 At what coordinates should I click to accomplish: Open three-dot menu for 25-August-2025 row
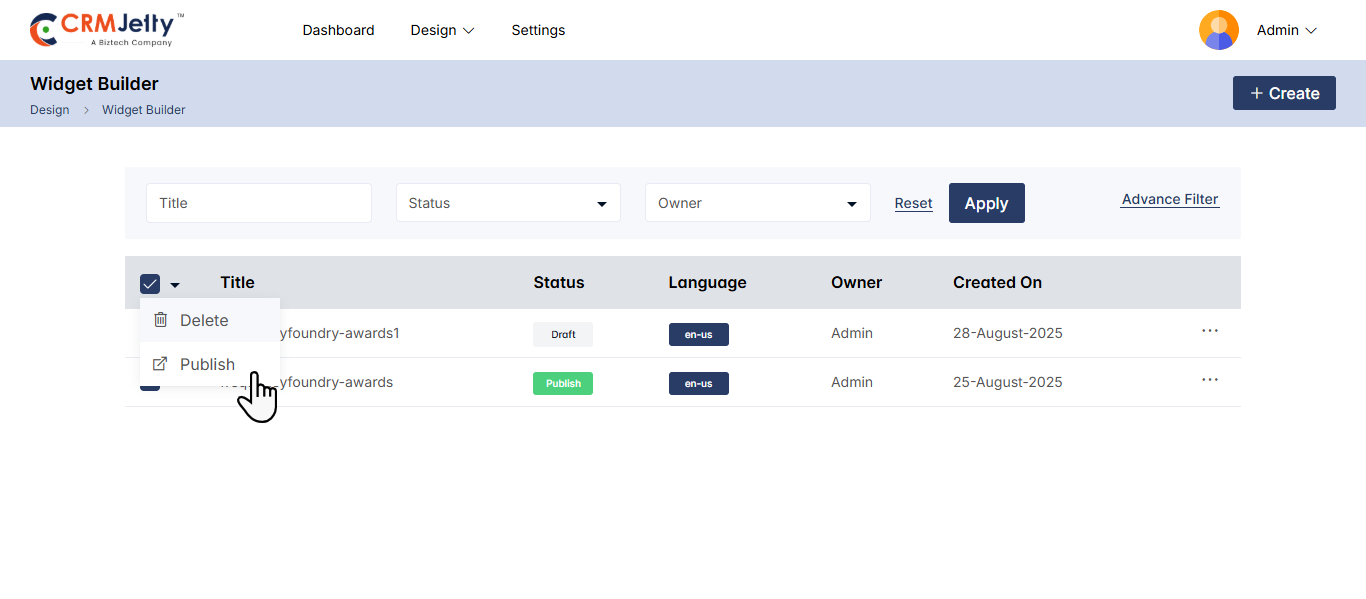click(x=1209, y=380)
